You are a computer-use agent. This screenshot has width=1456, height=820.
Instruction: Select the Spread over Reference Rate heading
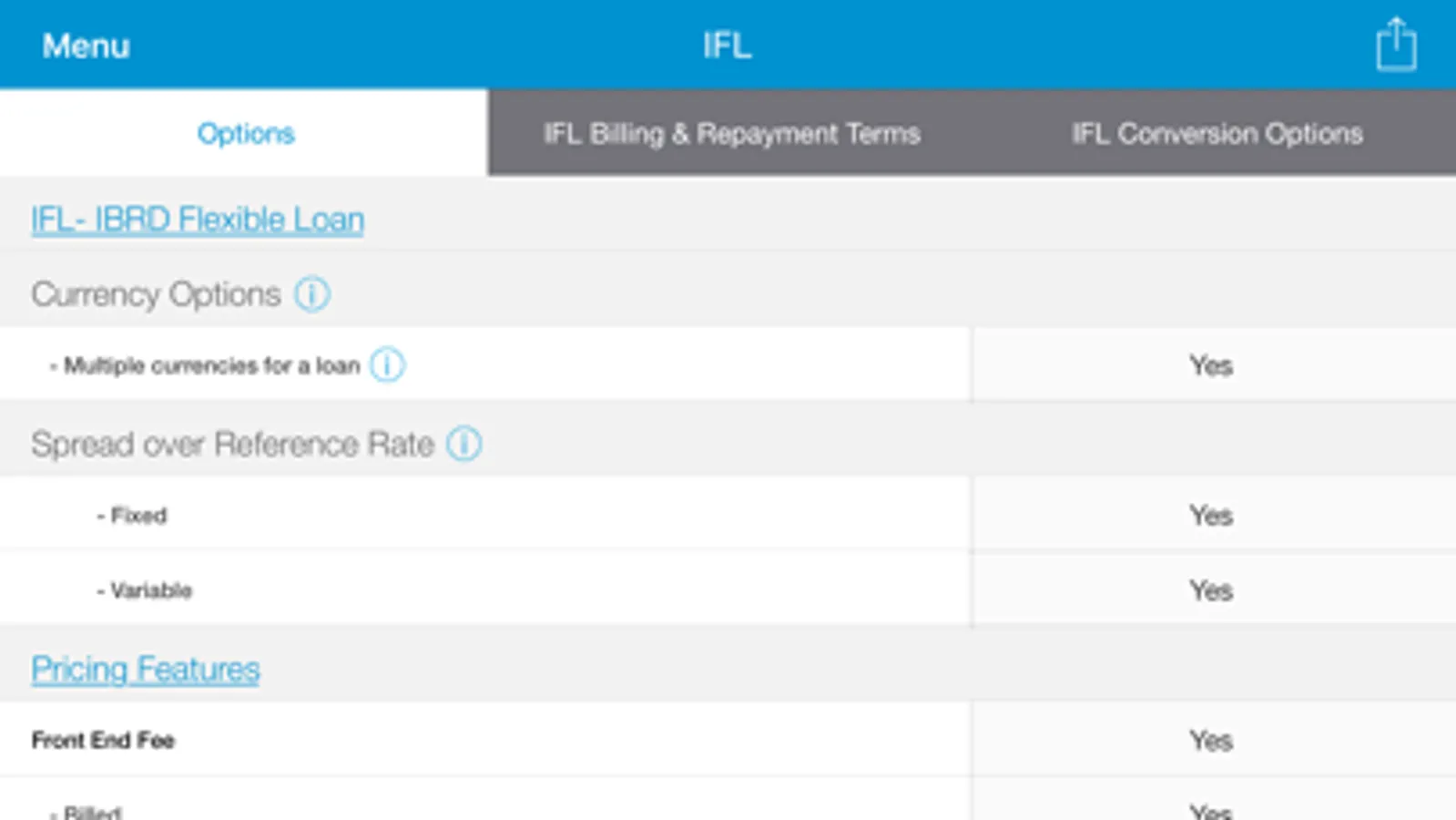click(232, 444)
